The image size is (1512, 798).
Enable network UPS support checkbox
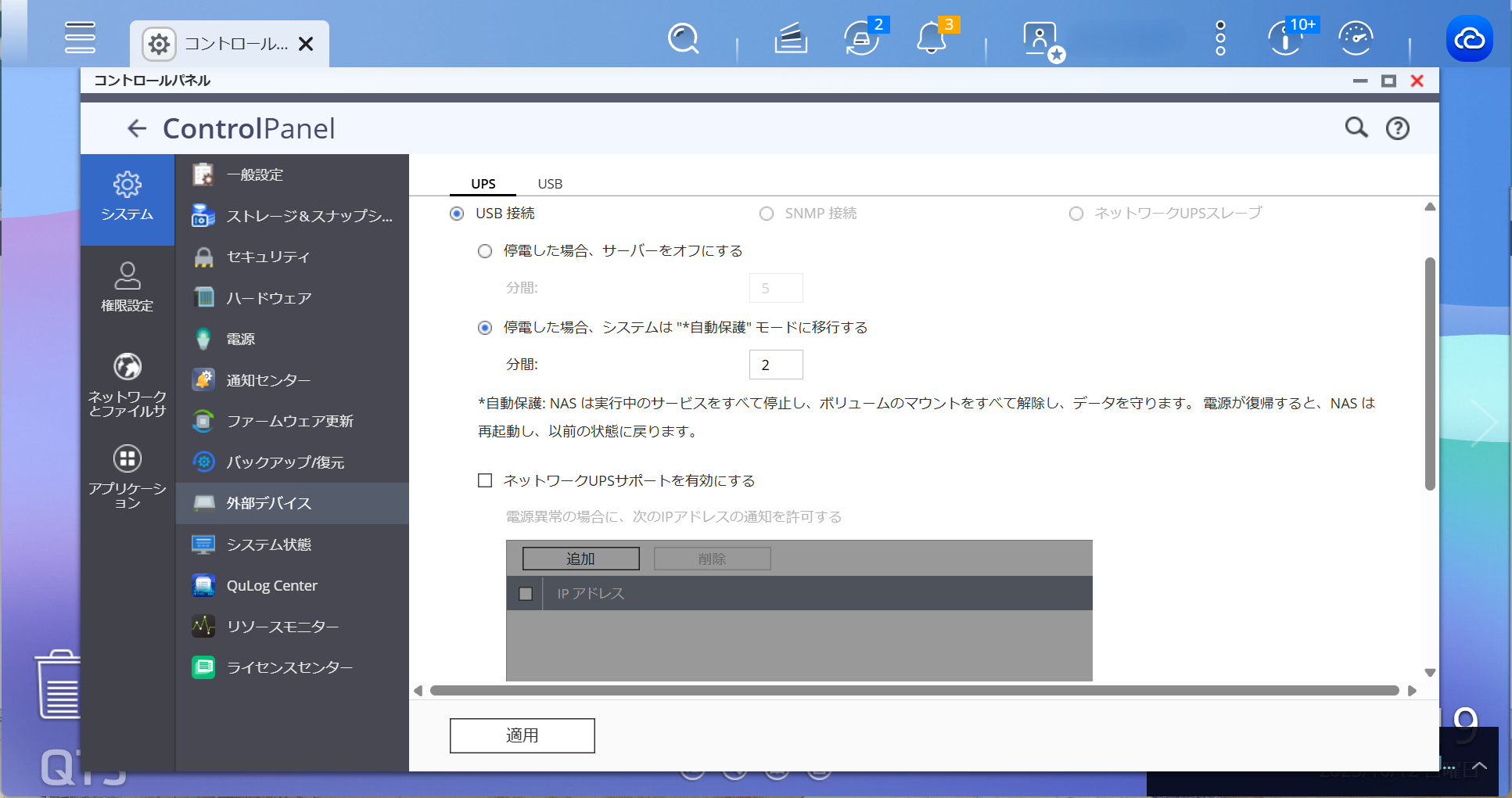click(x=485, y=480)
